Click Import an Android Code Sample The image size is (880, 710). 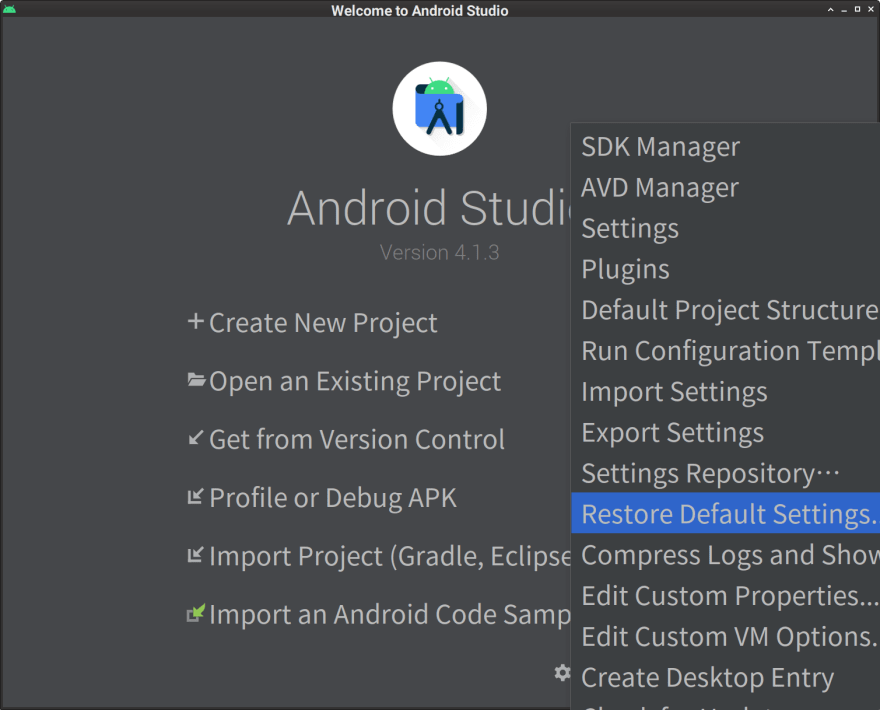390,615
